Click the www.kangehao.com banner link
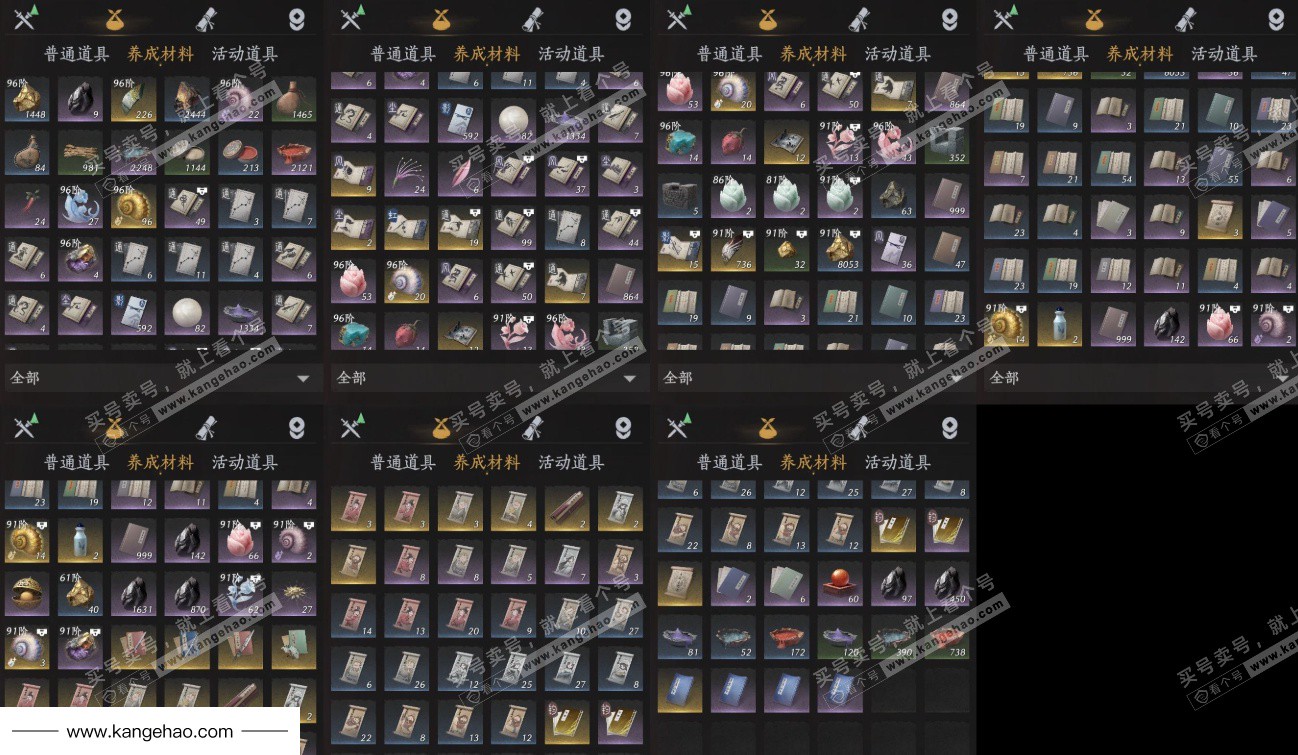This screenshot has width=1298, height=755. point(150,732)
